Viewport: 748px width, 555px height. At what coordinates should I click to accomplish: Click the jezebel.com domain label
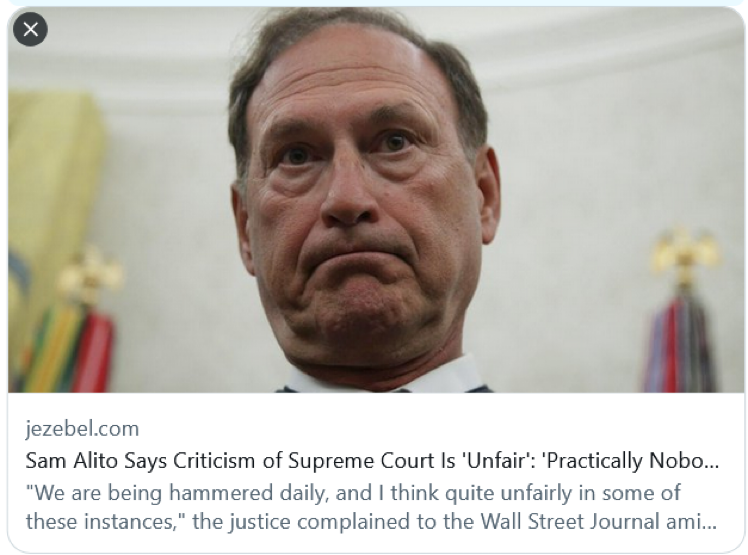(x=82, y=429)
